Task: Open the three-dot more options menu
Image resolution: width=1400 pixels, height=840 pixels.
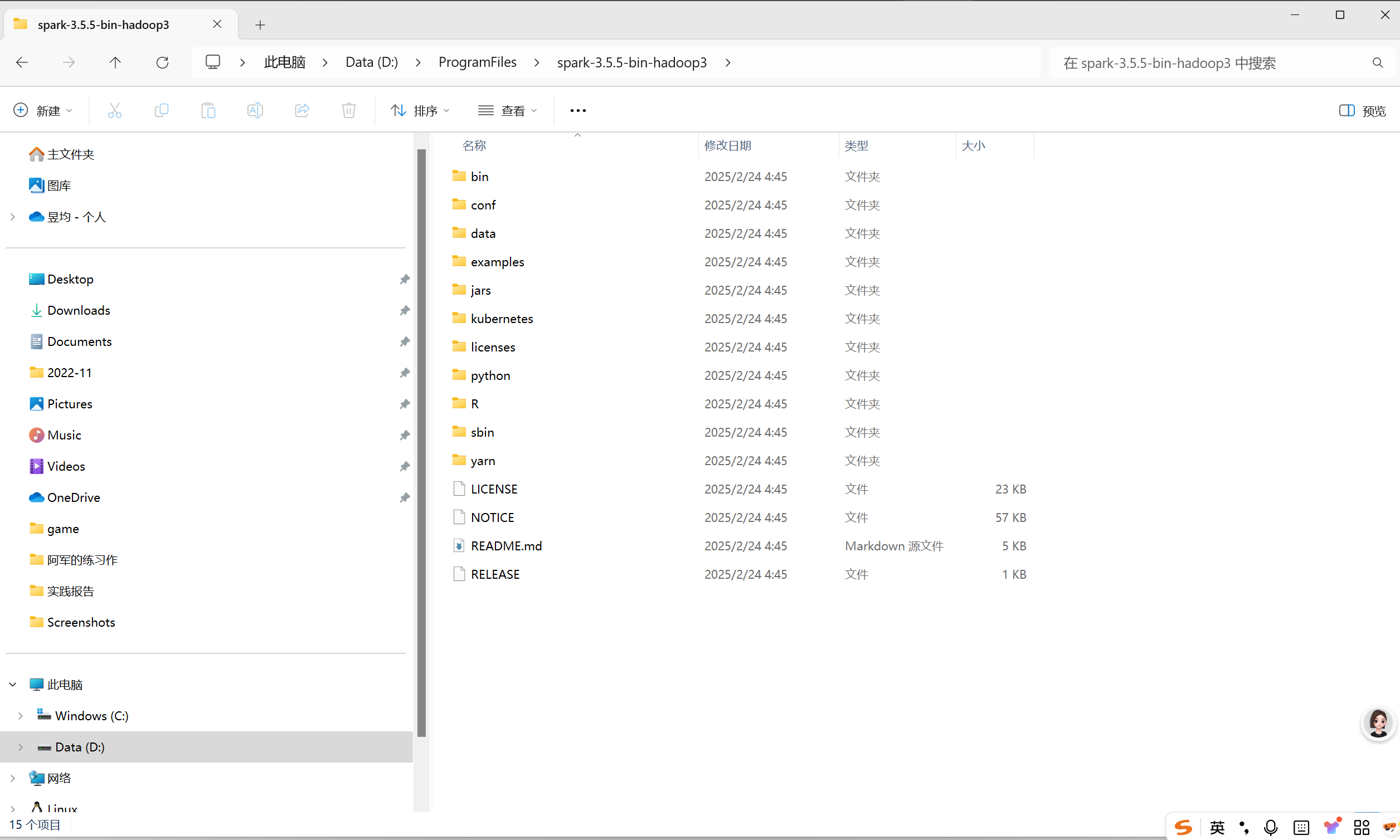Action: [x=578, y=110]
